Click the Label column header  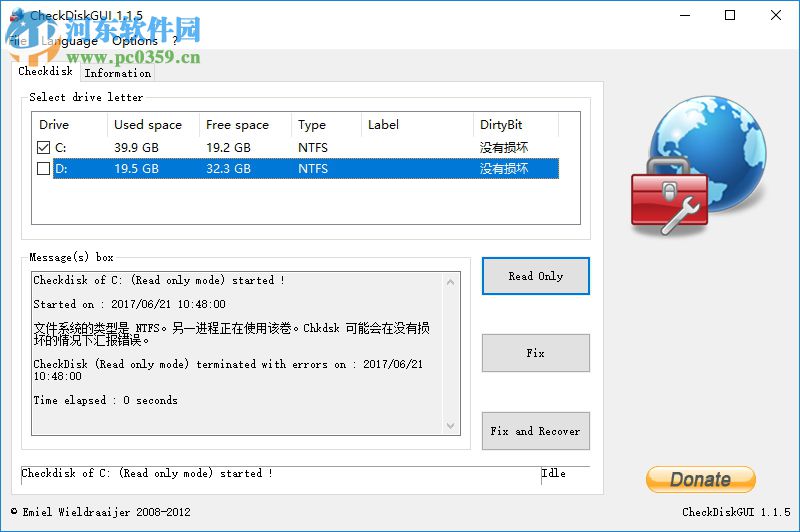tap(417, 124)
